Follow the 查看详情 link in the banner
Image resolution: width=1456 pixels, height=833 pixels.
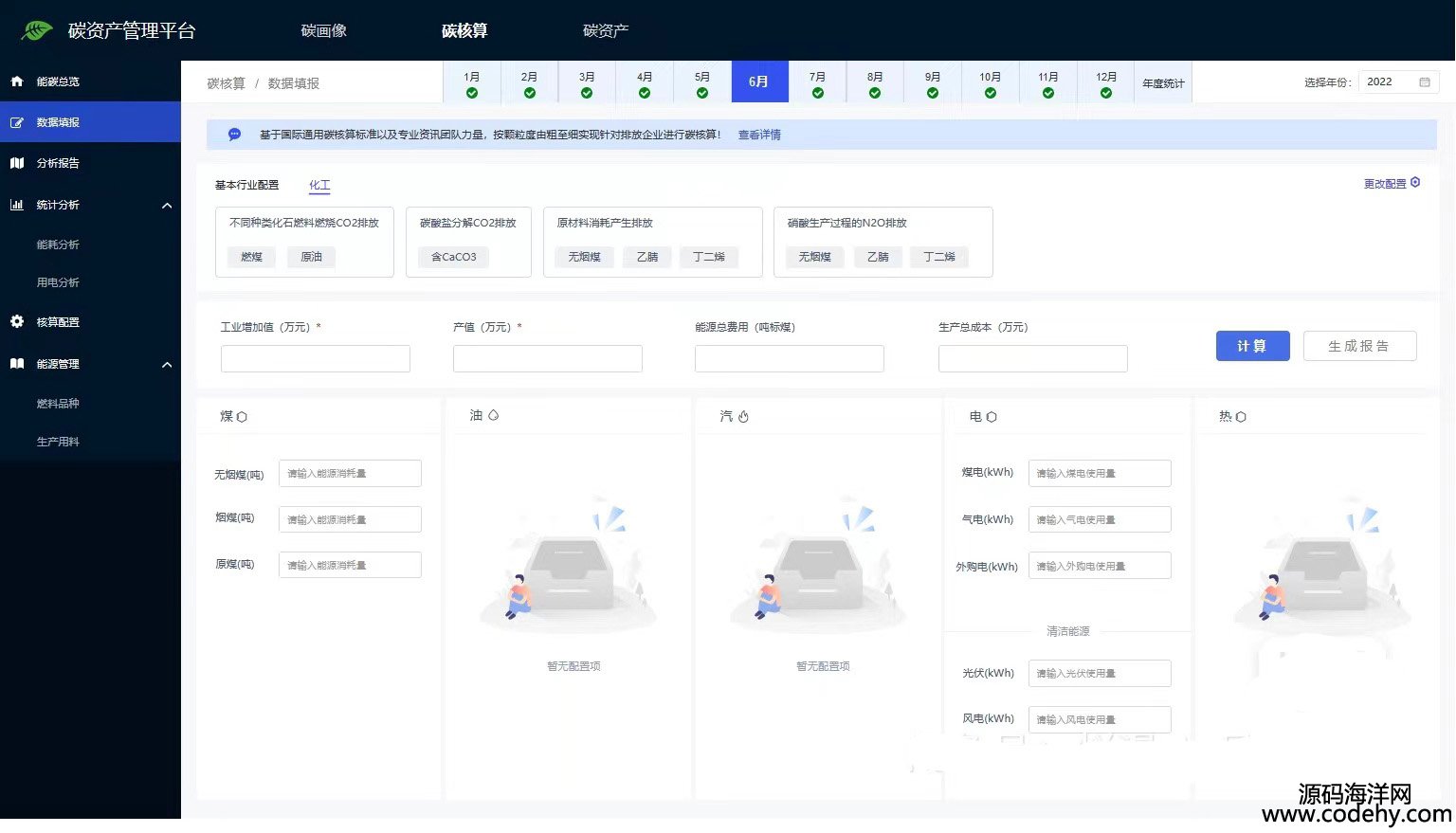coord(759,135)
